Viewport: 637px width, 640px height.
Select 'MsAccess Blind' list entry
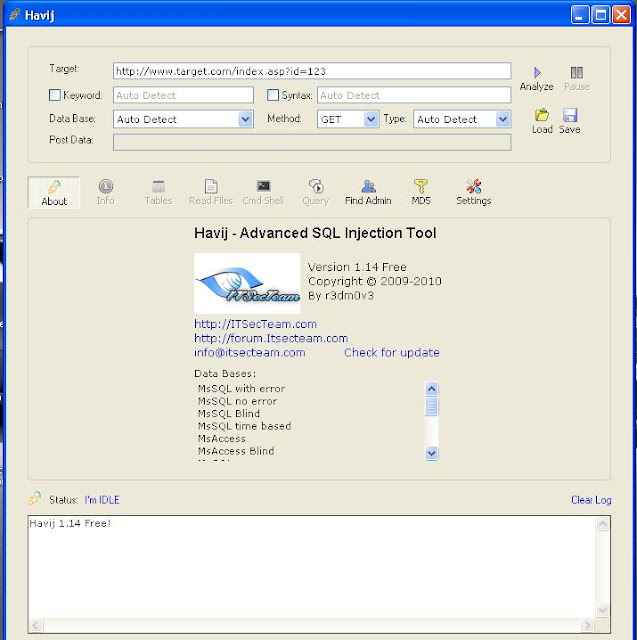tap(236, 451)
